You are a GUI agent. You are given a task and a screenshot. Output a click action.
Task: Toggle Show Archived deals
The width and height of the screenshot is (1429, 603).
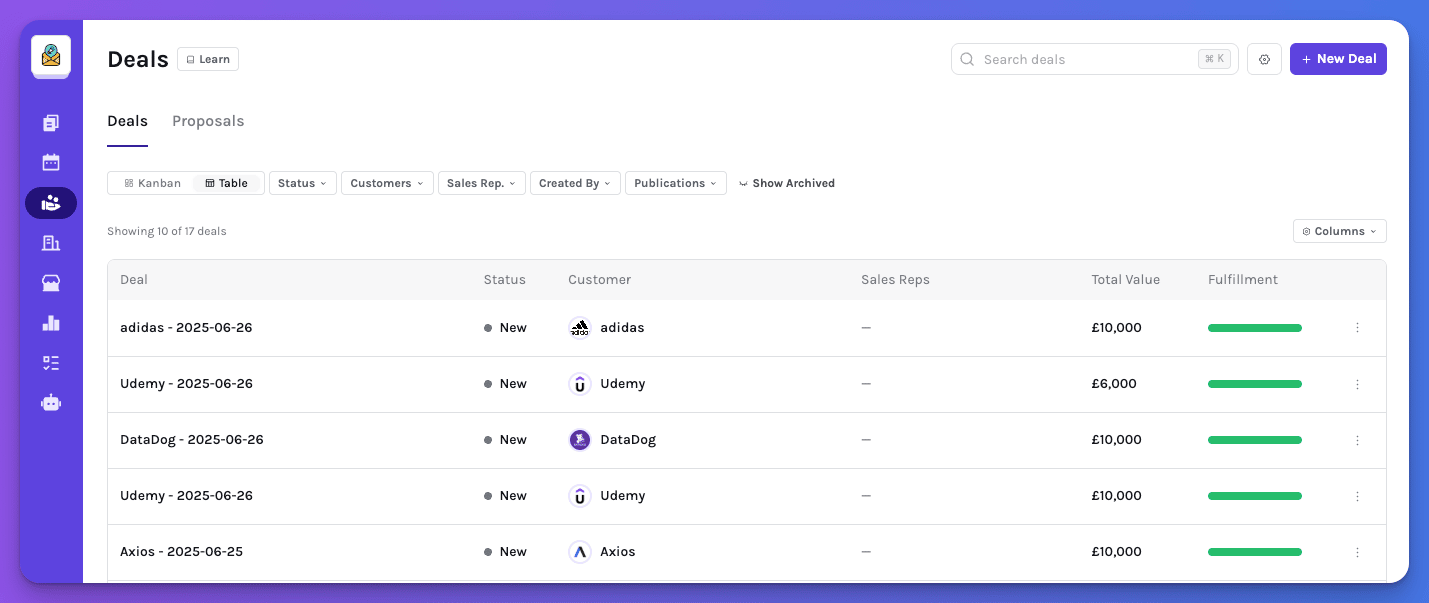pos(786,183)
